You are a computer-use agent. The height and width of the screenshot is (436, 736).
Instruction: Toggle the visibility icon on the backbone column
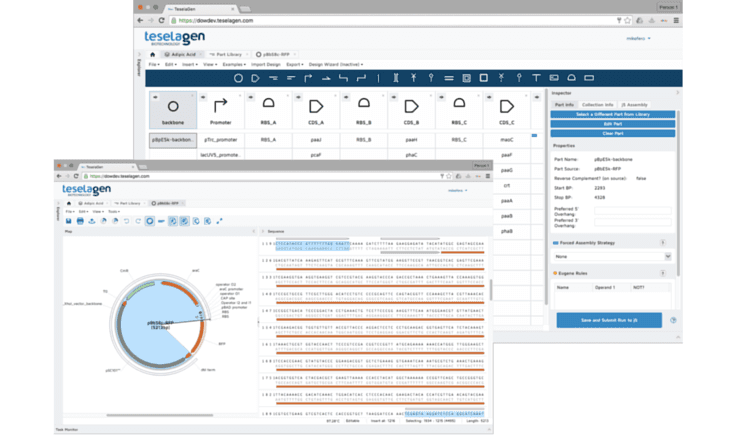(155, 97)
